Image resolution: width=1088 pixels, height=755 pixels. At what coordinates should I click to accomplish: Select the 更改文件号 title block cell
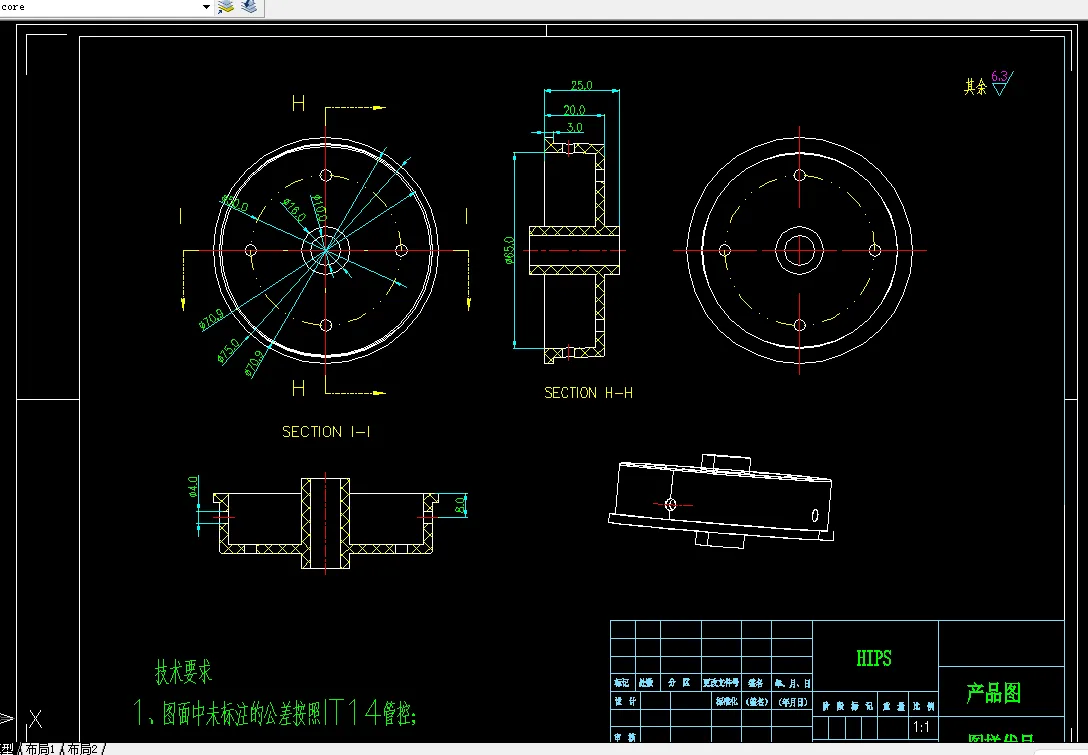coord(721,683)
